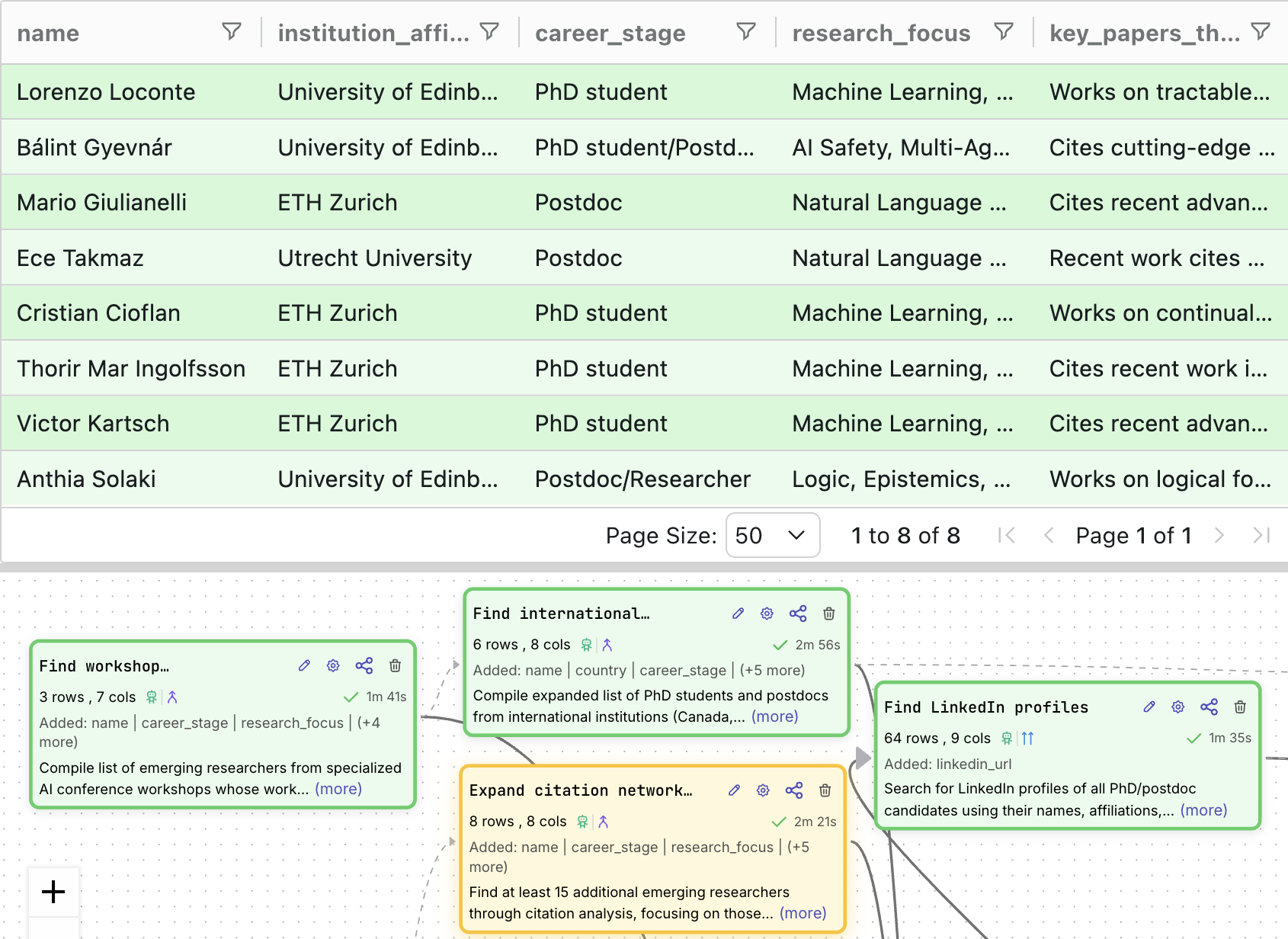Share the Expand citation network node

tap(793, 790)
